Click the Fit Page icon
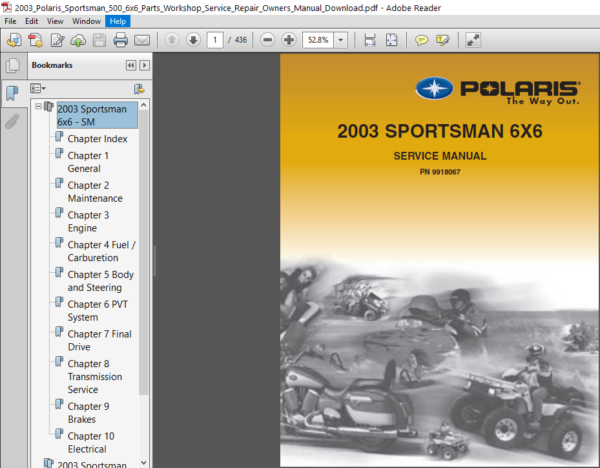 [391, 40]
